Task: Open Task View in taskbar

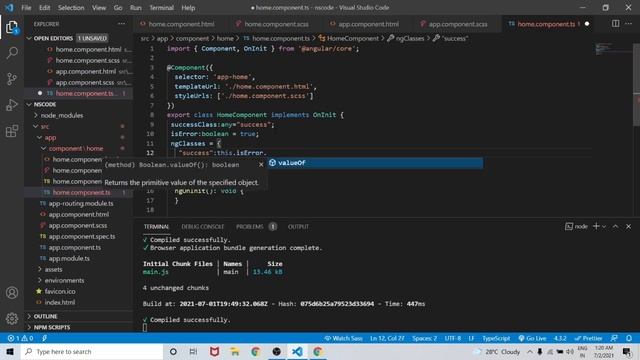Action: pos(193,351)
